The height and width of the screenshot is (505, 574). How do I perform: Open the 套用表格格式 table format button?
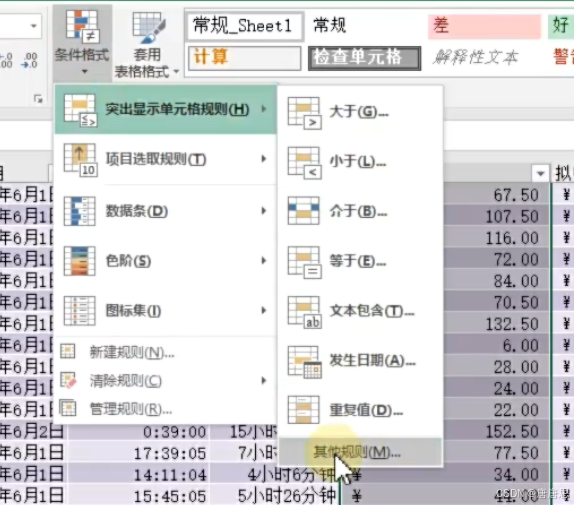coord(147,45)
